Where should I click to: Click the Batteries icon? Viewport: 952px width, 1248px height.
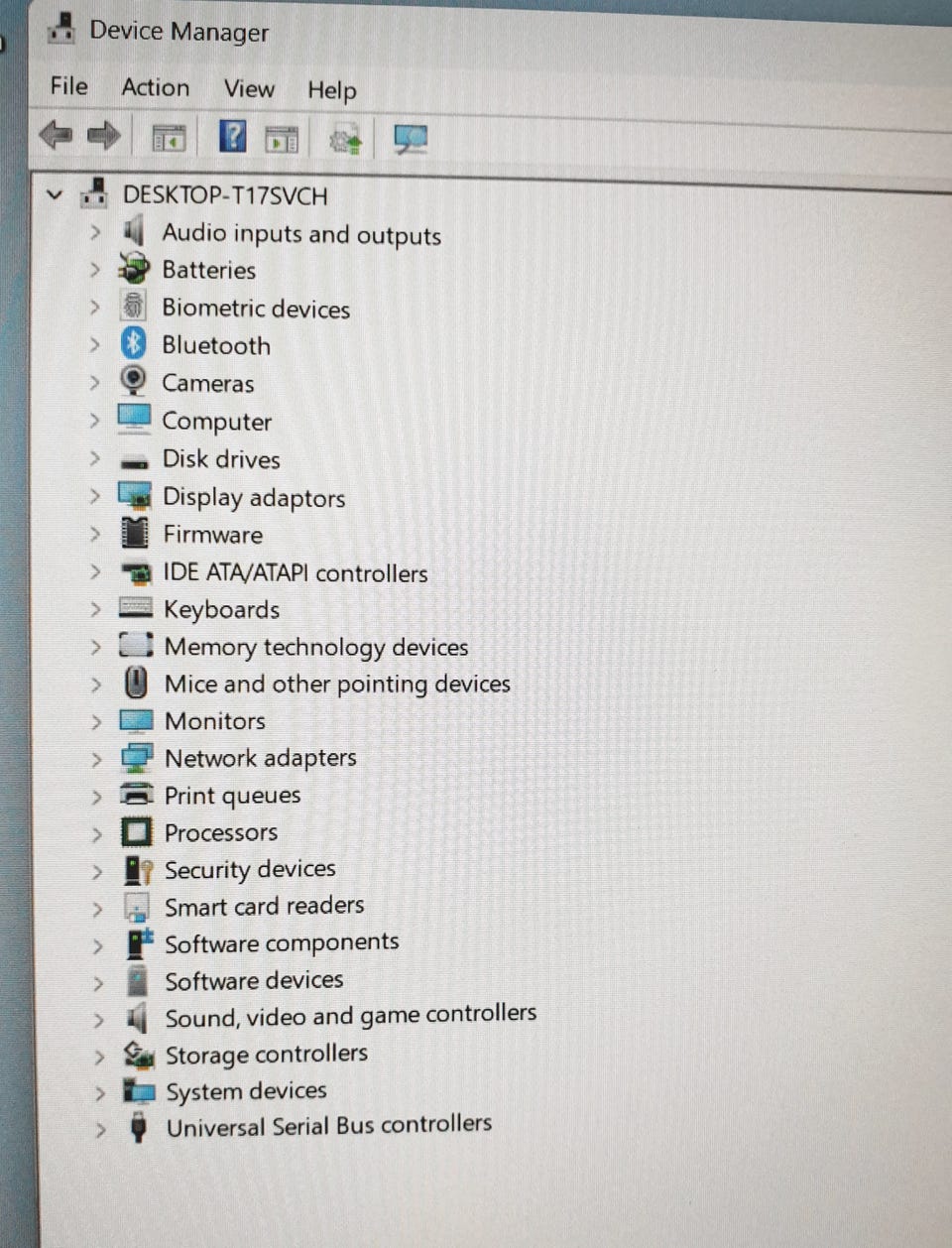pyautogui.click(x=133, y=268)
